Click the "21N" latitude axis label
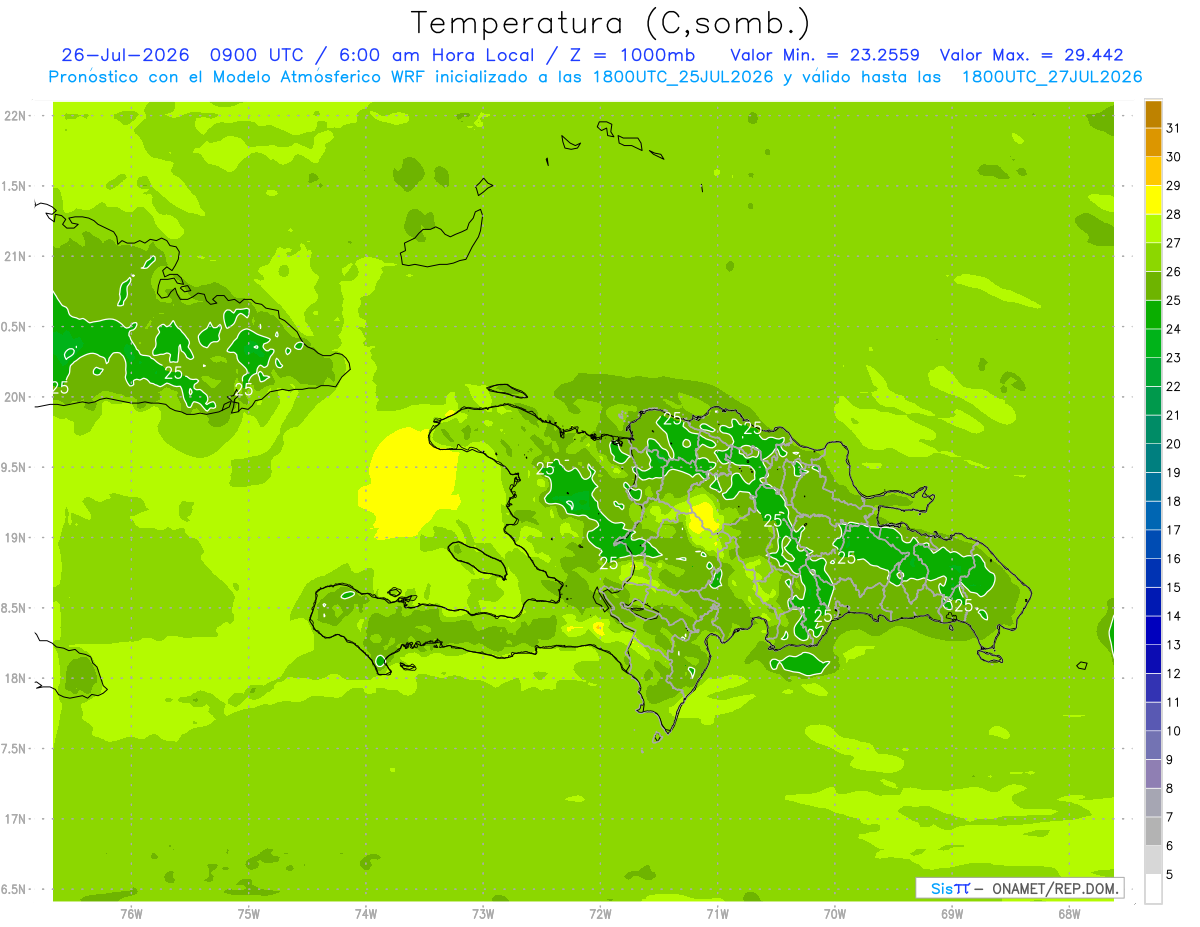Screen dimensions: 1200x927 tap(17, 256)
